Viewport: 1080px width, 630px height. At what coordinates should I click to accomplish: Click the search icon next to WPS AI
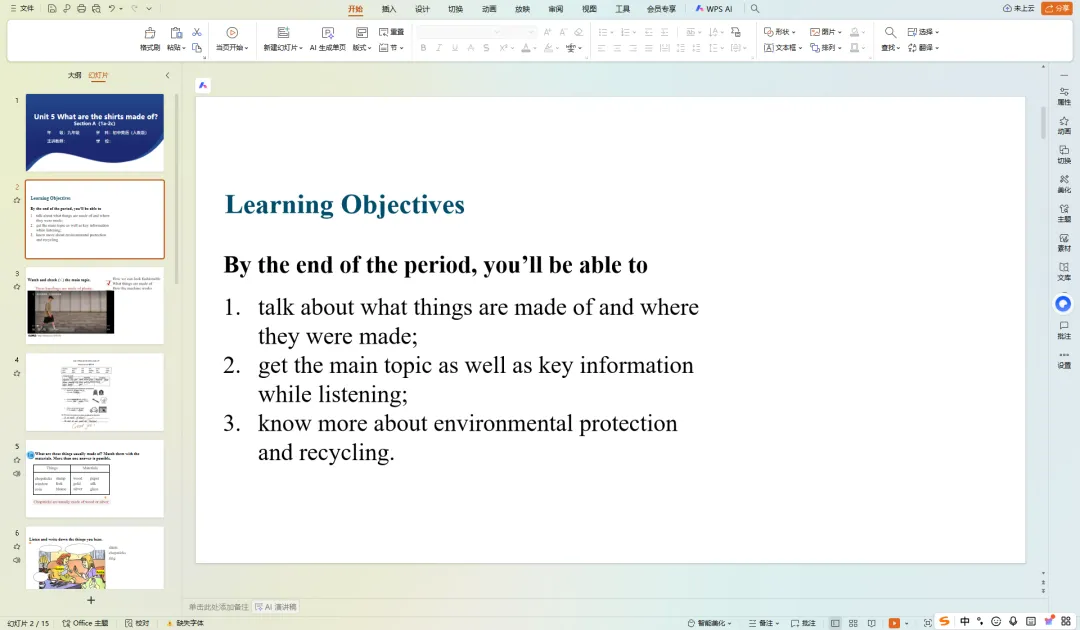click(755, 9)
